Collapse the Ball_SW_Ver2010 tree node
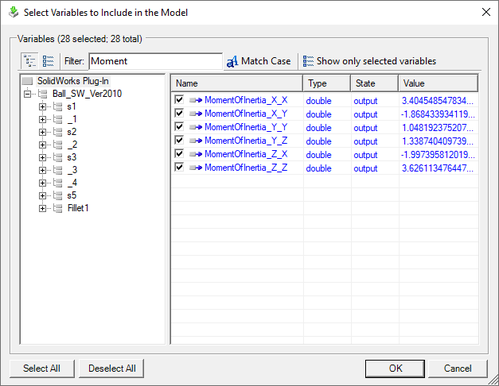Viewport: 499px width, 386px height. (x=27, y=94)
